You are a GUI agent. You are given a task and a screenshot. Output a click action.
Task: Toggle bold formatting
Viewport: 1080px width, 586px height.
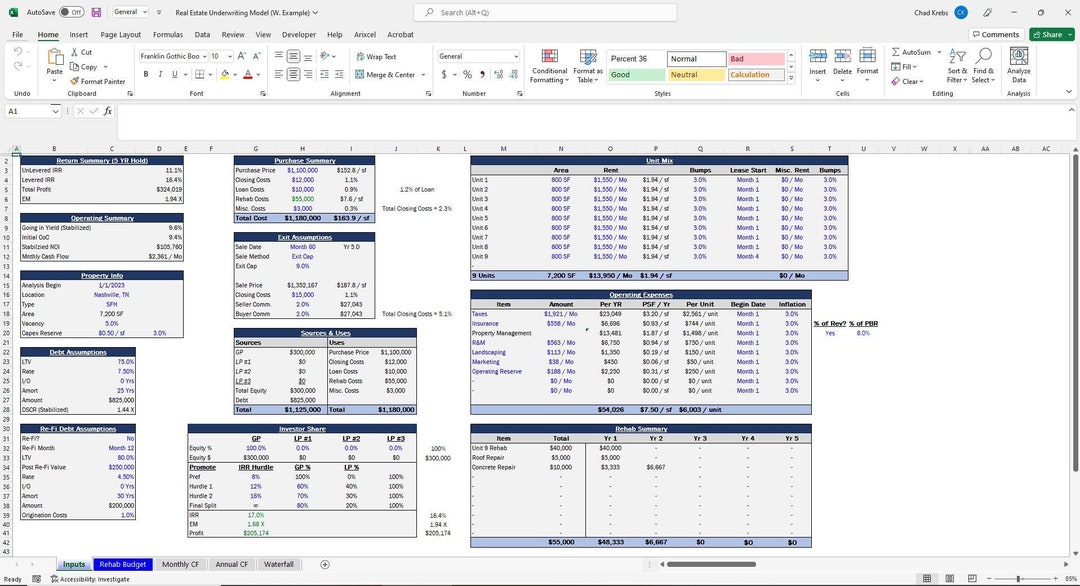pyautogui.click(x=144, y=74)
